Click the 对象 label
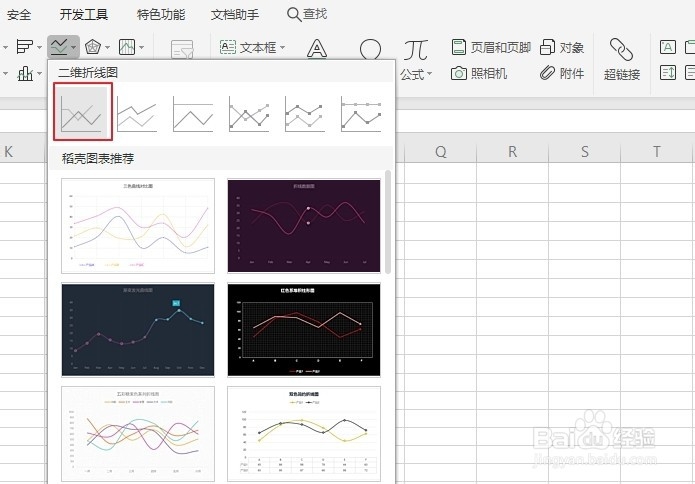Image resolution: width=695 pixels, height=484 pixels. pyautogui.click(x=572, y=47)
